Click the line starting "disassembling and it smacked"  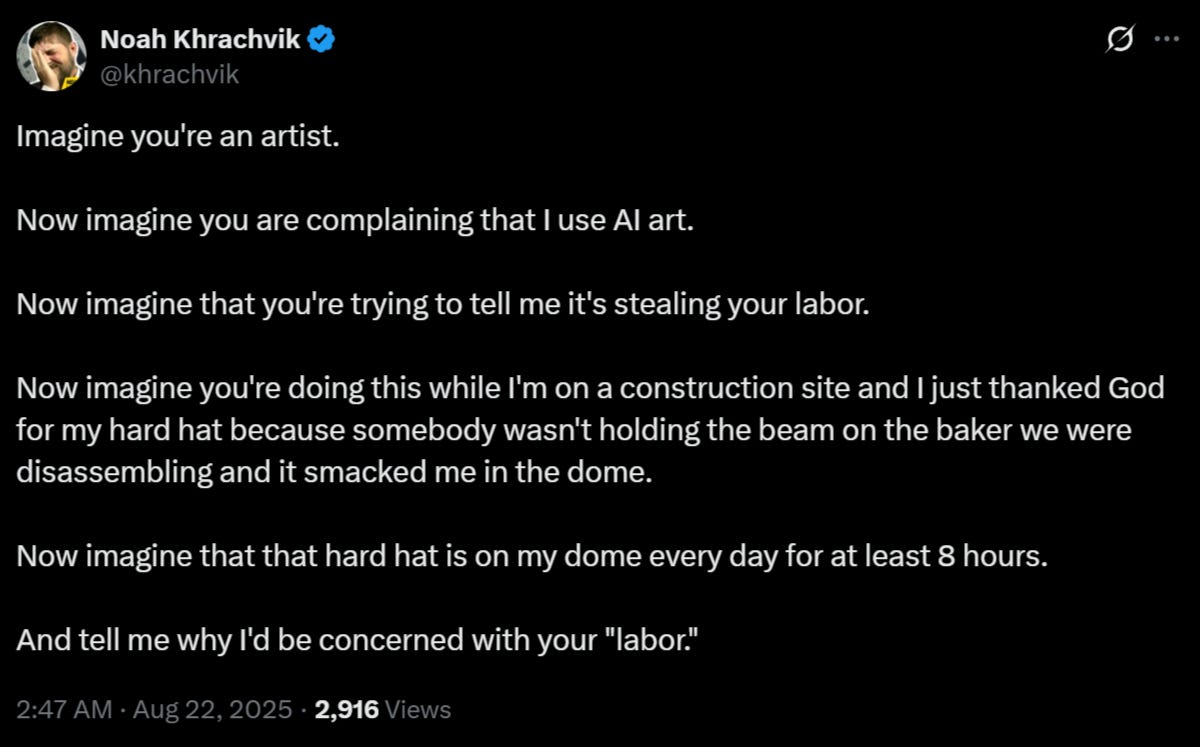(x=334, y=472)
